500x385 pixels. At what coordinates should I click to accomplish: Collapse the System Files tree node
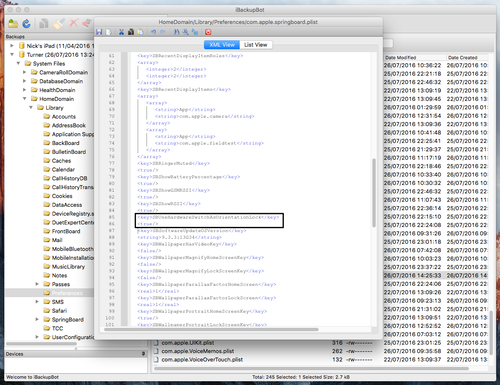click(18, 63)
